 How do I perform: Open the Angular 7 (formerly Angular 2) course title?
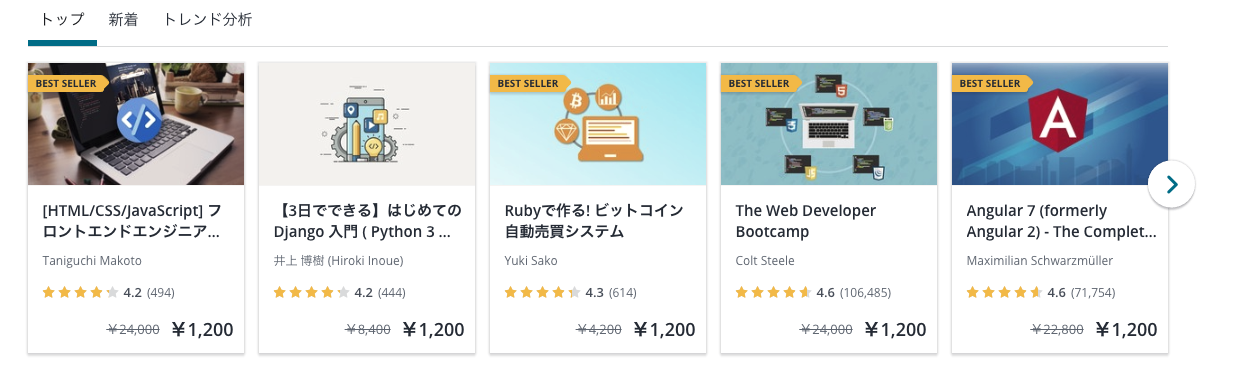(1061, 221)
